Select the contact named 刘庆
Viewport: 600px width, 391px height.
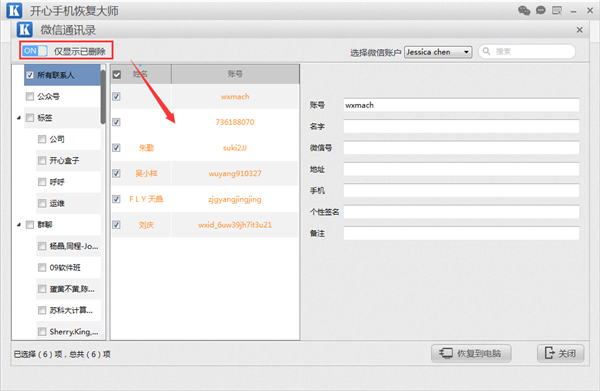click(x=146, y=225)
